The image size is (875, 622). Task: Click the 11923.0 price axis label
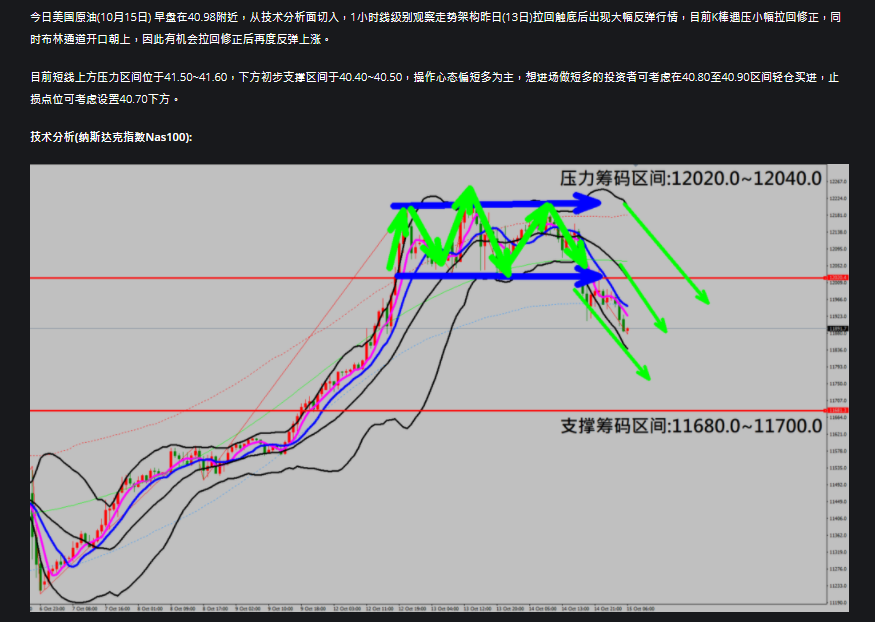[x=838, y=316]
